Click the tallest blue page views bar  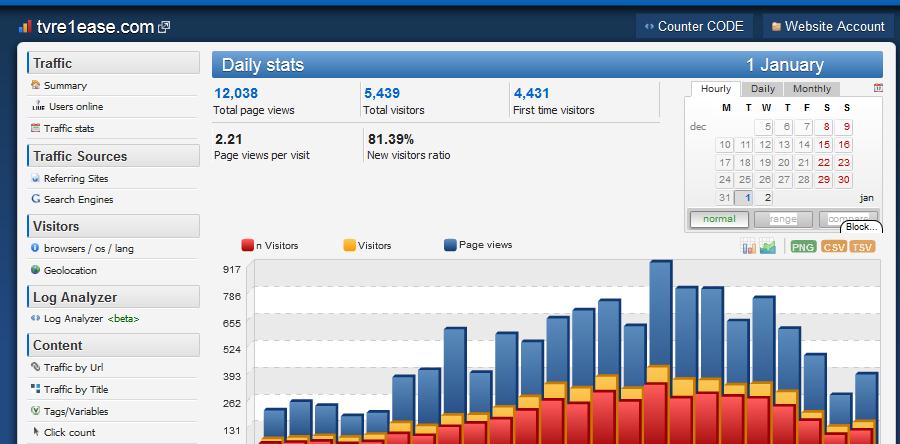(661, 313)
